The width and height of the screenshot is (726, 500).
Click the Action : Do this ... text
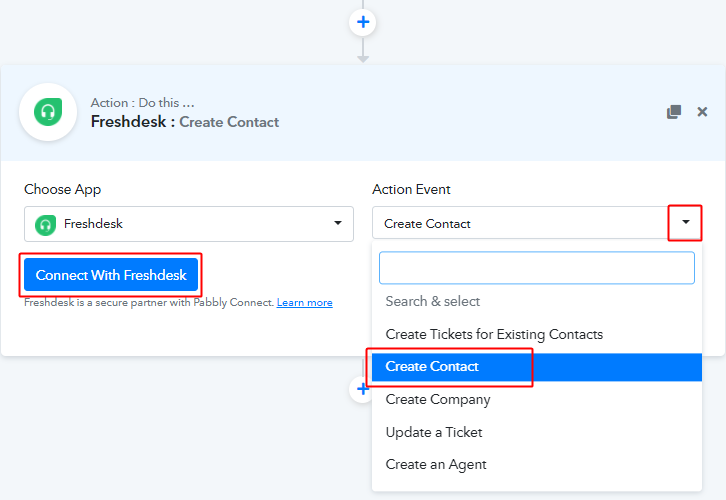pos(143,102)
